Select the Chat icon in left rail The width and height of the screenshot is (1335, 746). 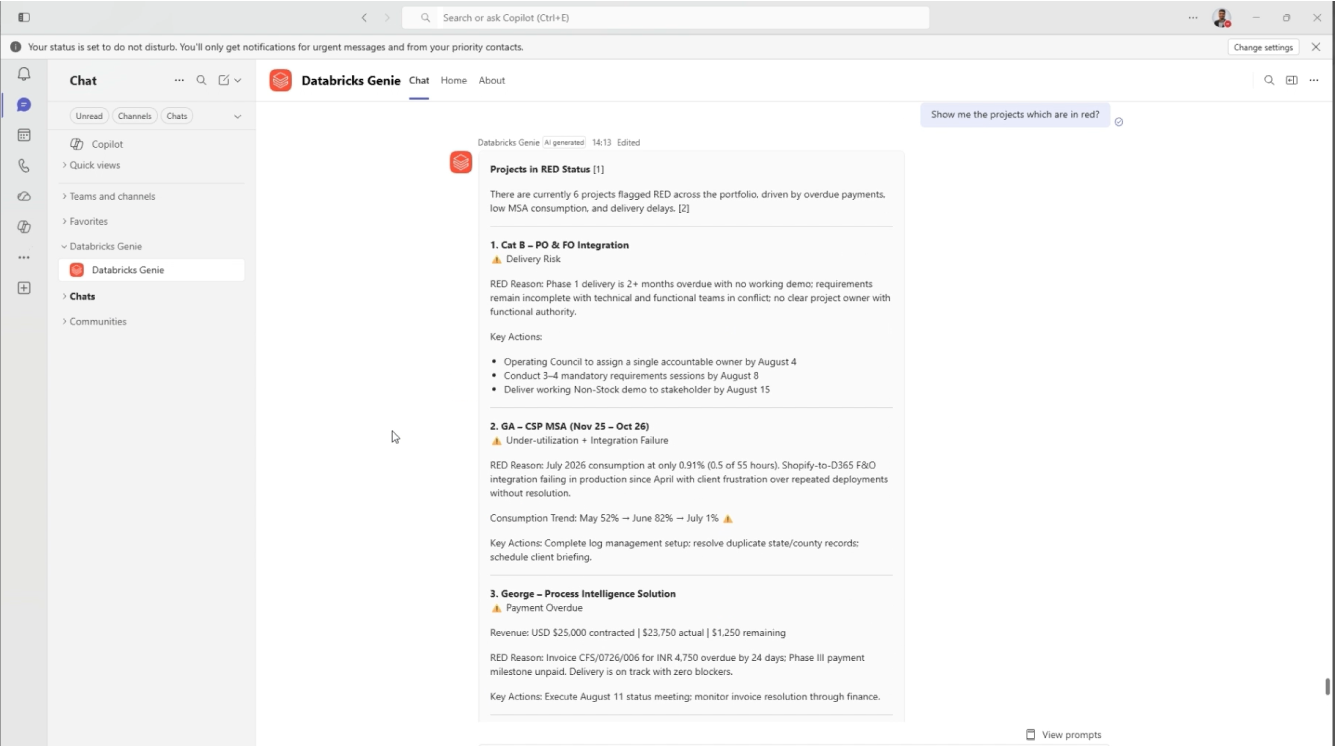point(24,104)
